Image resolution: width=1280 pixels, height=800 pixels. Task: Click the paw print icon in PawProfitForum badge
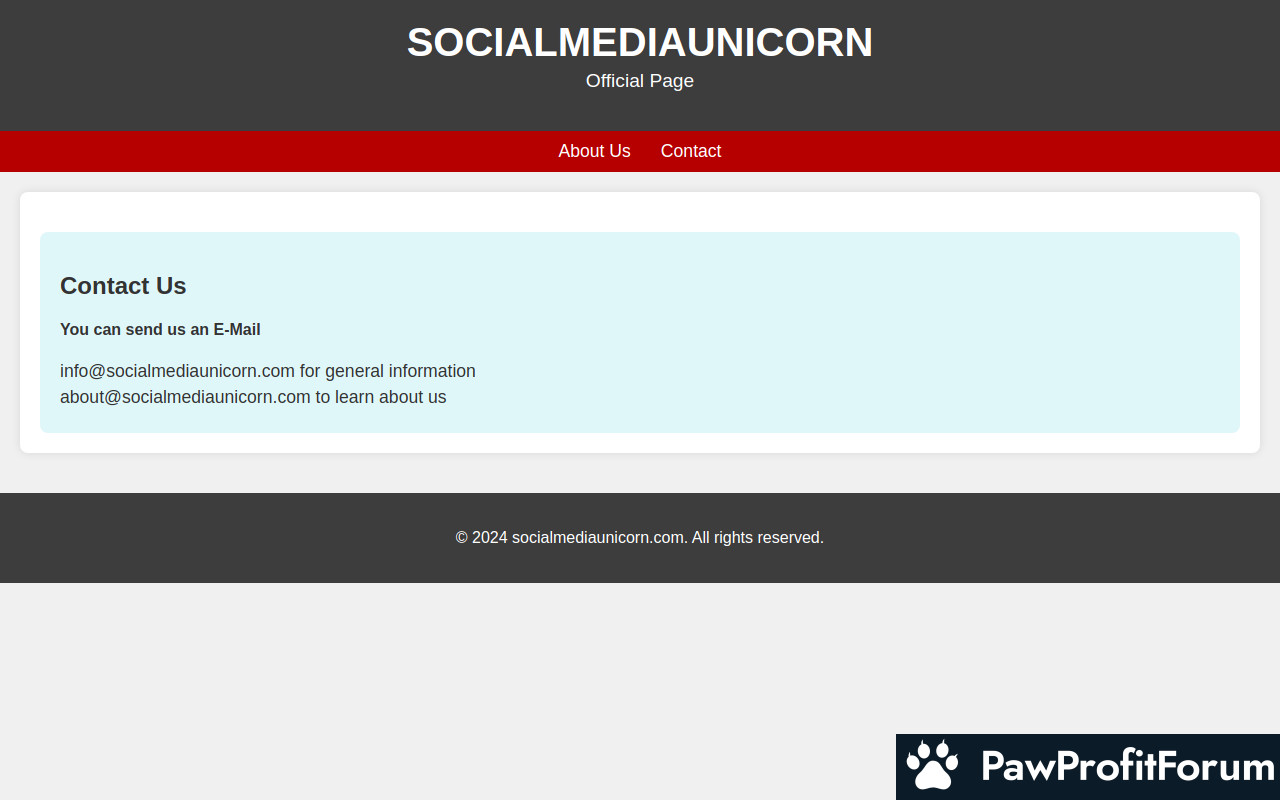click(932, 766)
